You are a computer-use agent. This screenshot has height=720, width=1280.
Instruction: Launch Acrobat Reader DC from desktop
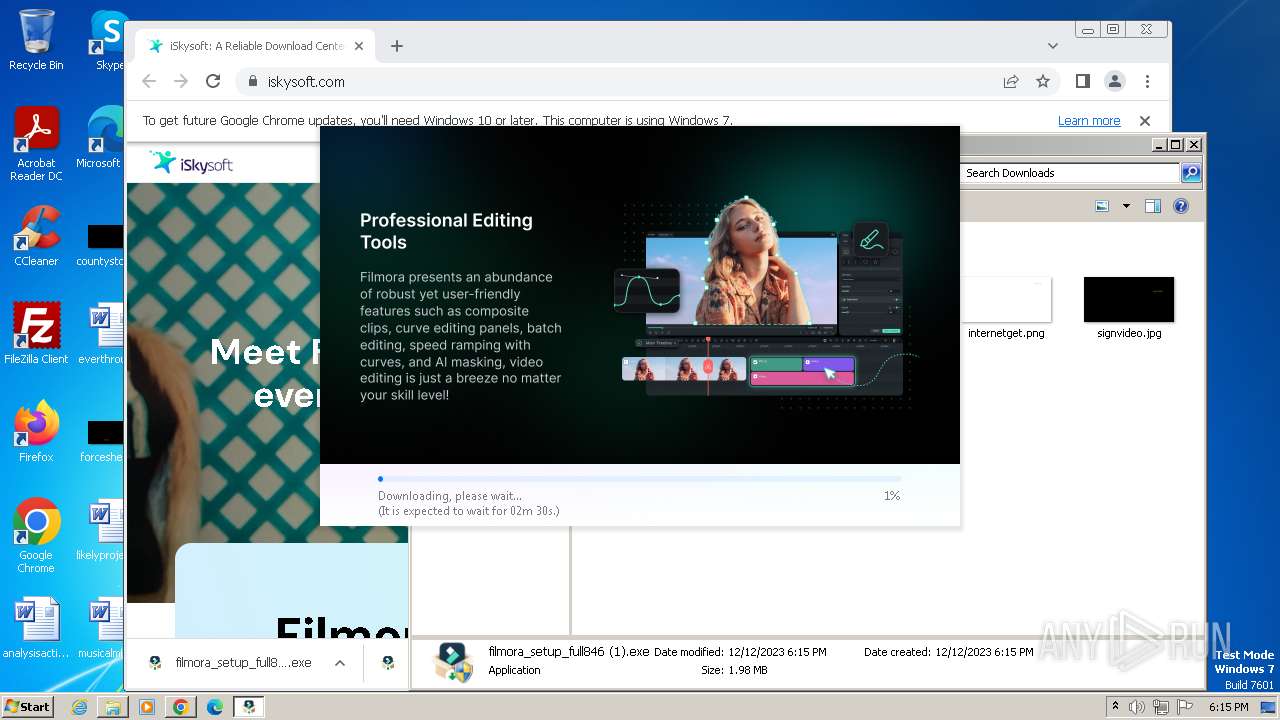(x=36, y=144)
